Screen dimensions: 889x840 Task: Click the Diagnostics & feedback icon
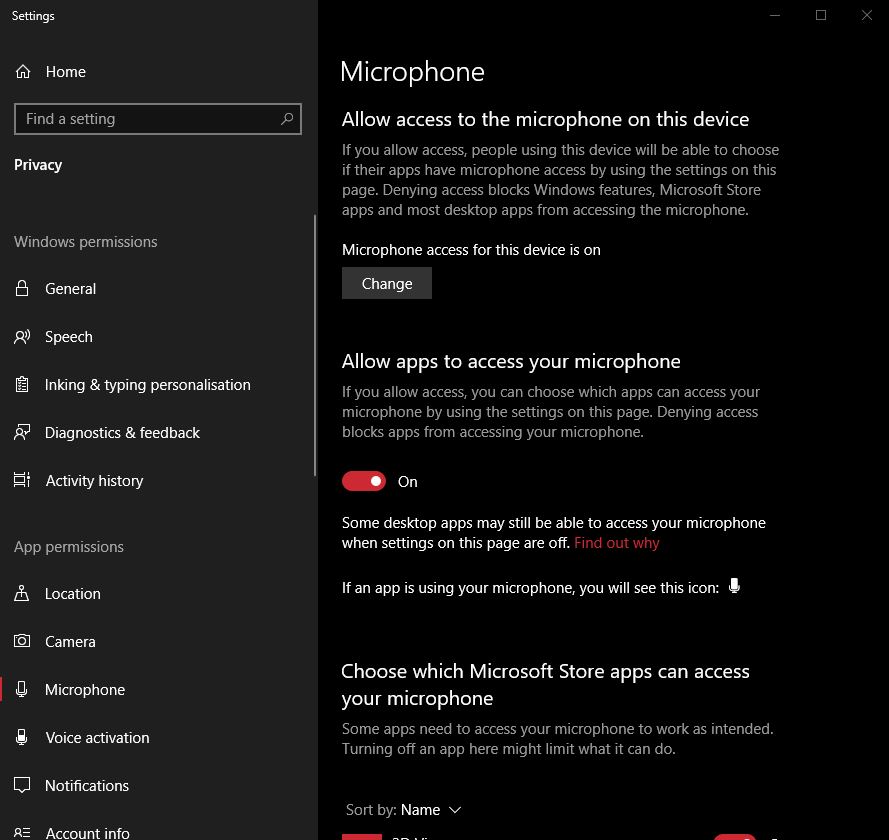pyautogui.click(x=22, y=432)
